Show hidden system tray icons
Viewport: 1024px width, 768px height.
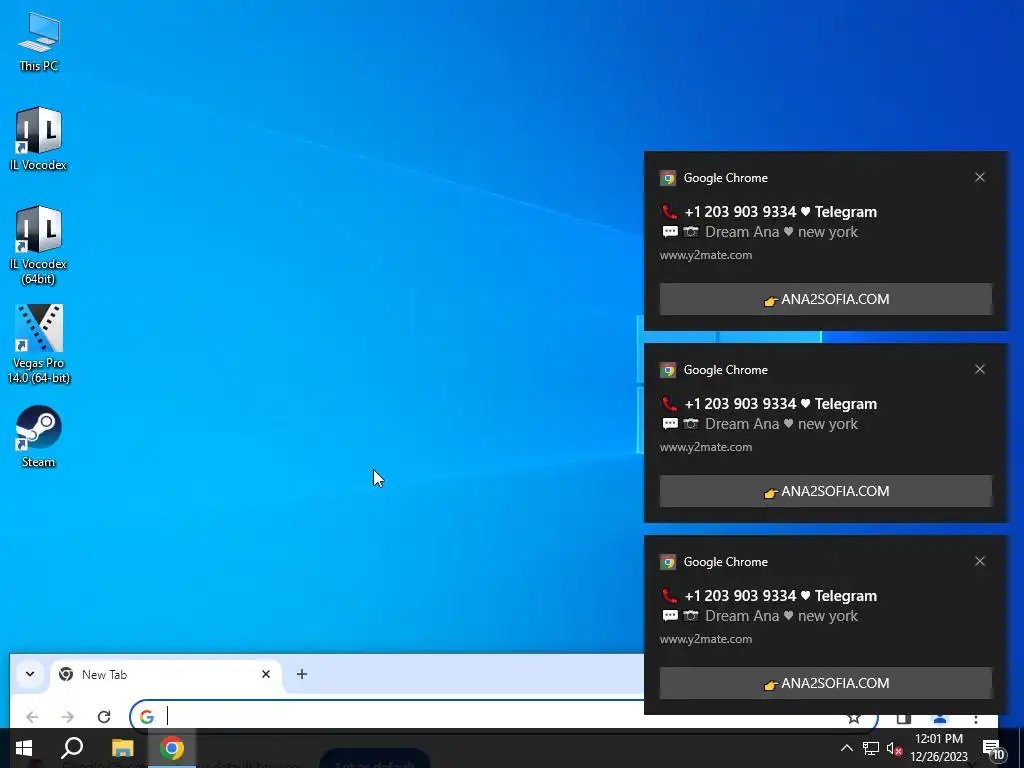(x=846, y=748)
